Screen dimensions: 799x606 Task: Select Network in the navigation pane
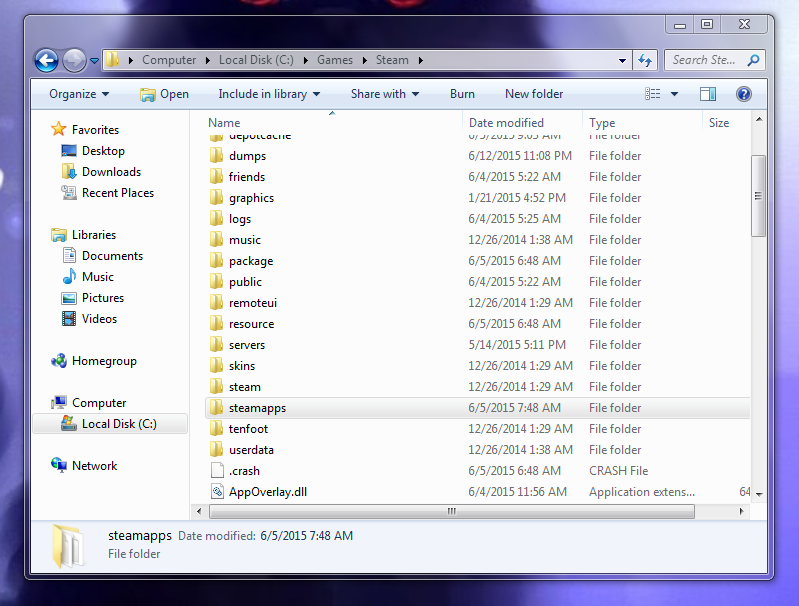(x=94, y=466)
